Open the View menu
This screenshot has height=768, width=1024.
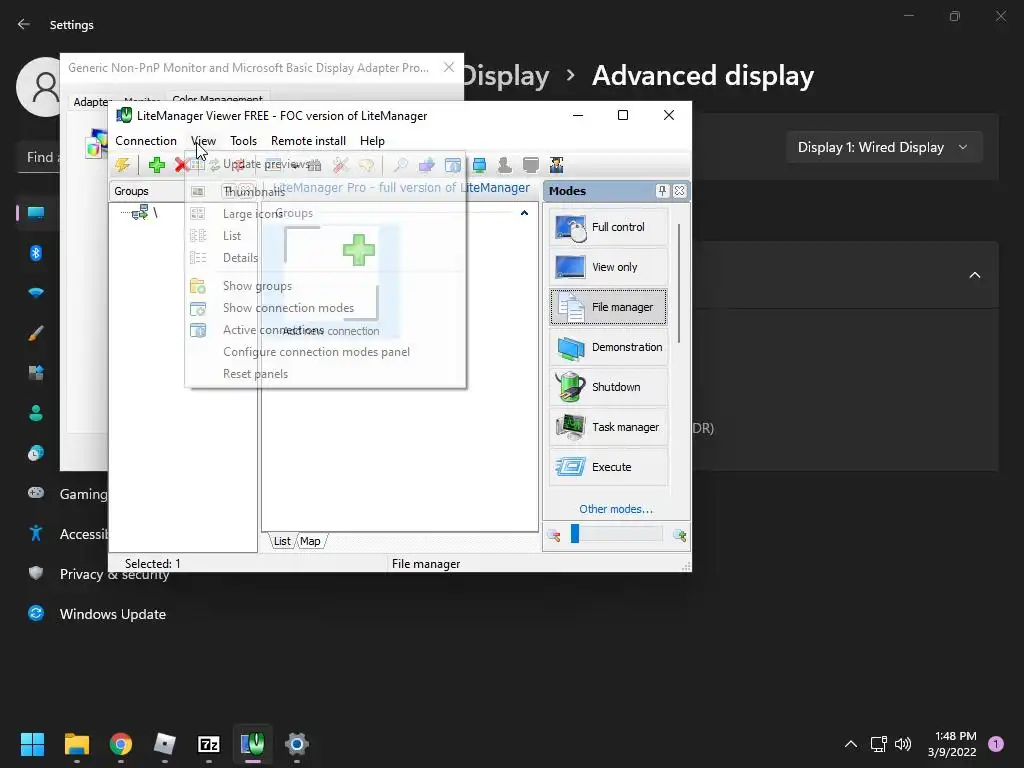(203, 141)
